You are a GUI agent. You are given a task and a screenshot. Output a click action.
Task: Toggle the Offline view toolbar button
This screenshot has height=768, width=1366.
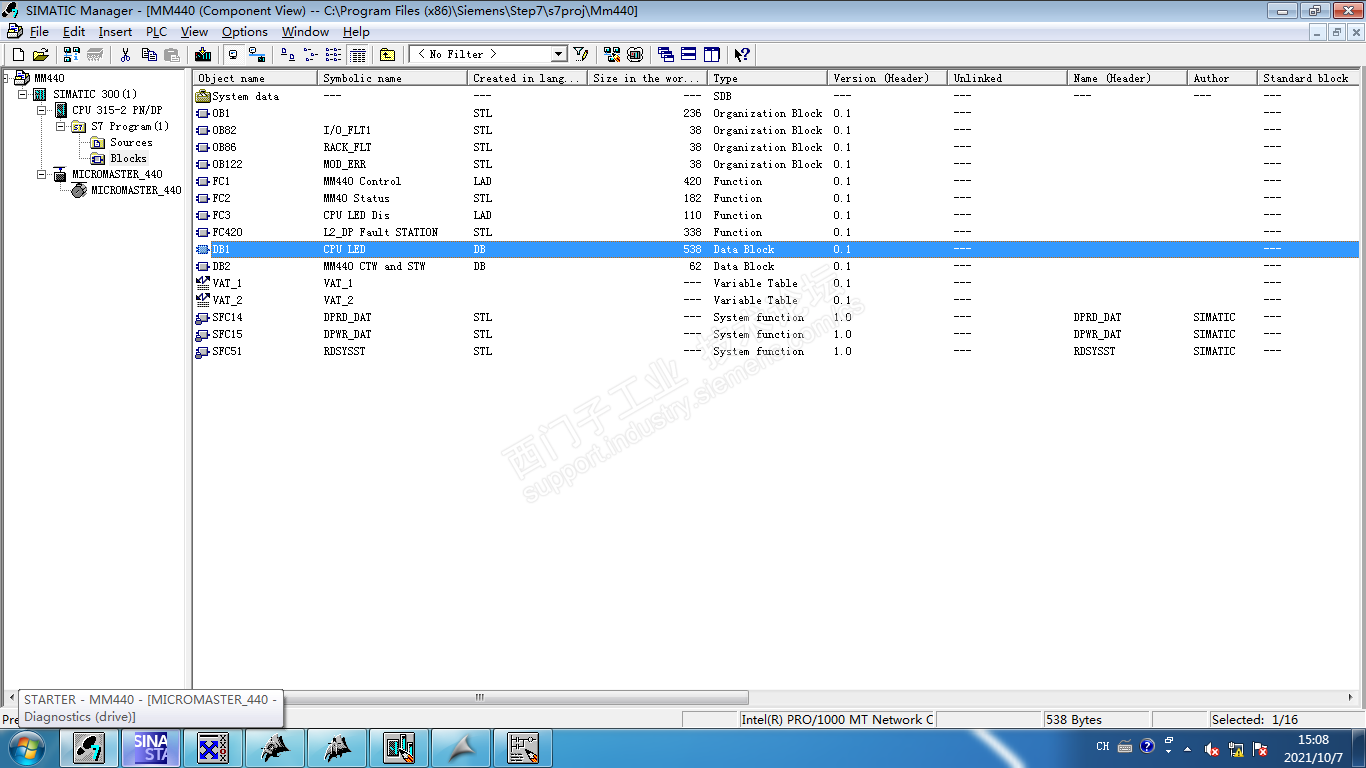[234, 54]
